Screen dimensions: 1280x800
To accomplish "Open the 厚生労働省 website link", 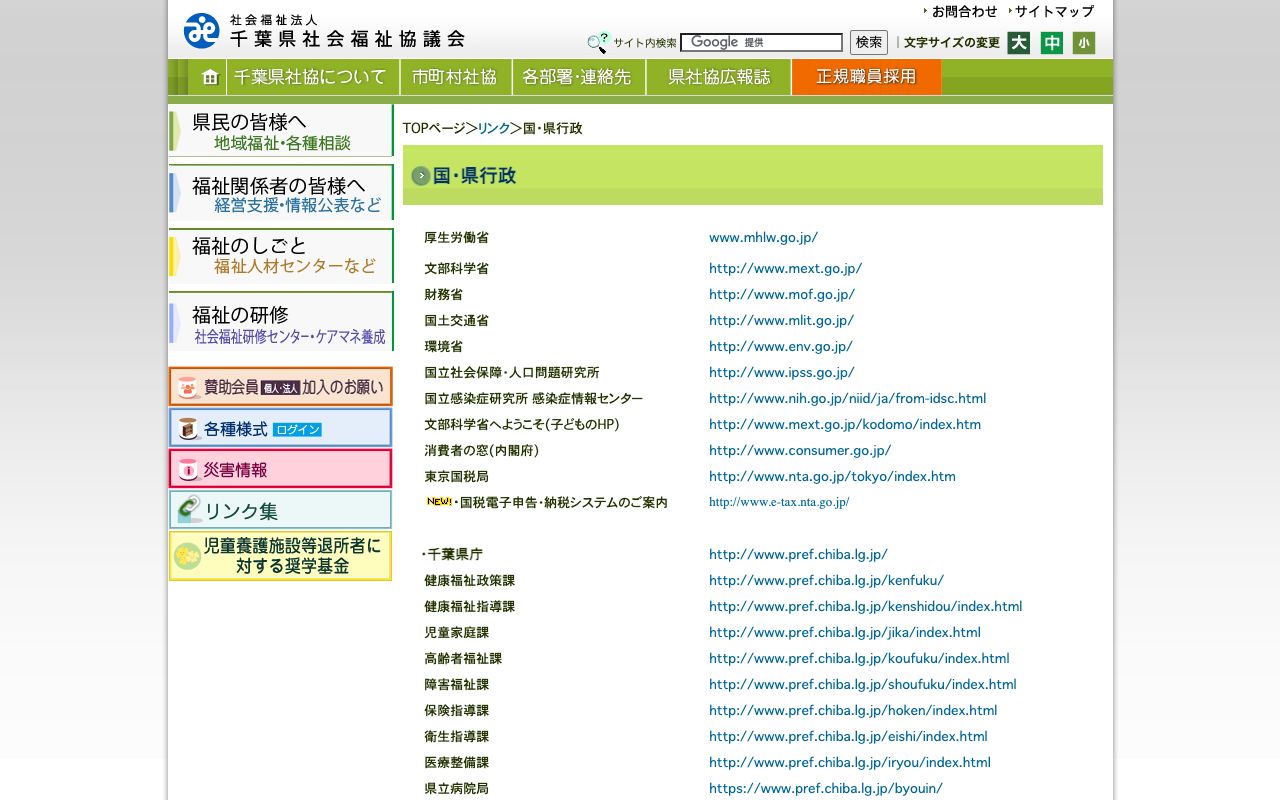I will tap(763, 237).
